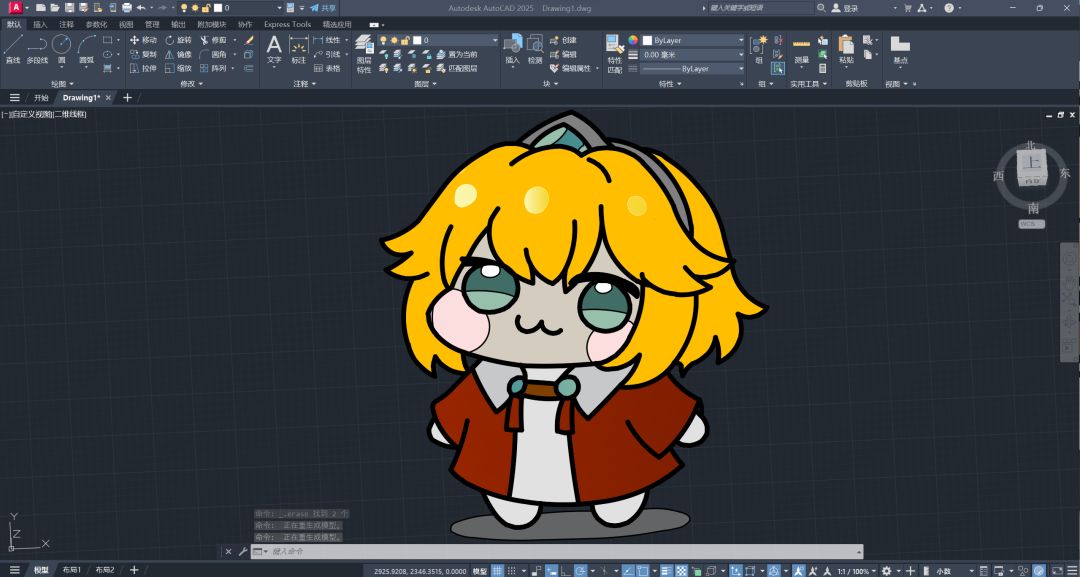Activate the Move (移动) command
This screenshot has height=577, width=1080.
[x=143, y=40]
